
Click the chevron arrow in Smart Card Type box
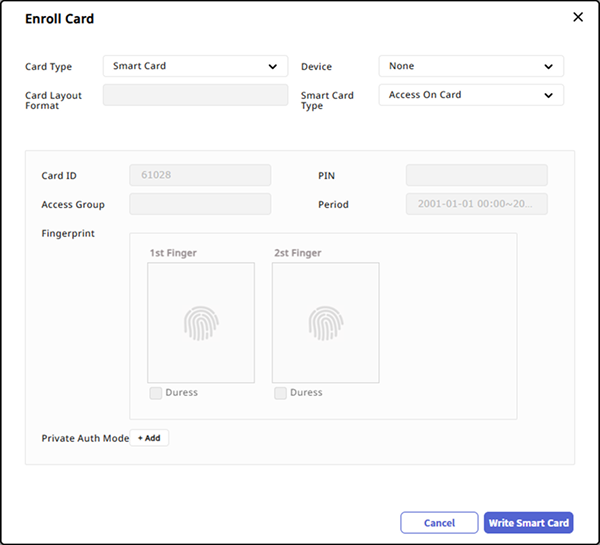coord(548,96)
